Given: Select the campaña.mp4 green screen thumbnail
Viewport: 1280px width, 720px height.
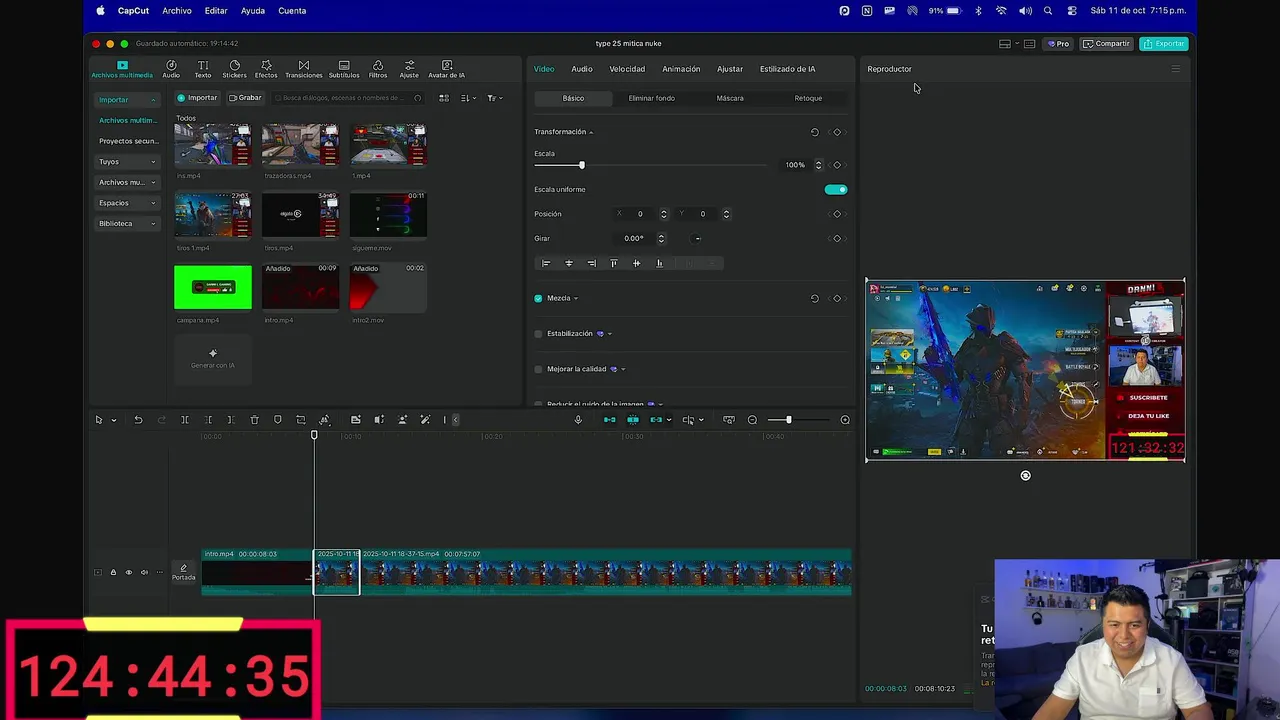Looking at the screenshot, I should point(213,288).
